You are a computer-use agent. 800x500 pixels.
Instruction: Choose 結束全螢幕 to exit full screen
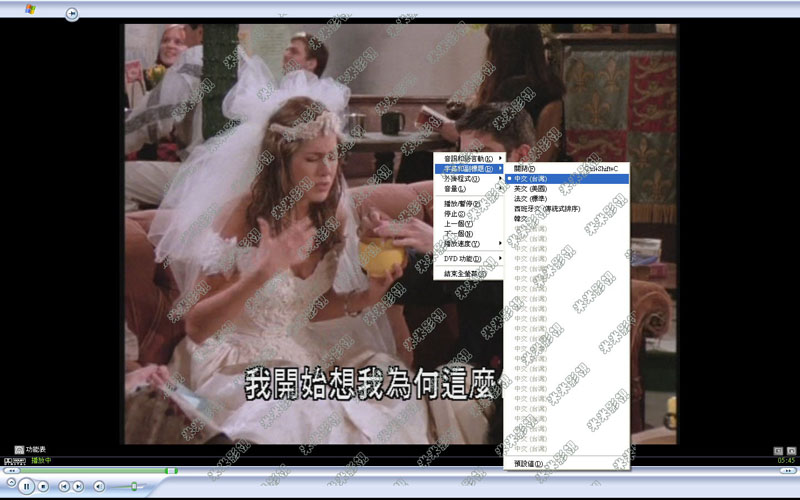468,274
